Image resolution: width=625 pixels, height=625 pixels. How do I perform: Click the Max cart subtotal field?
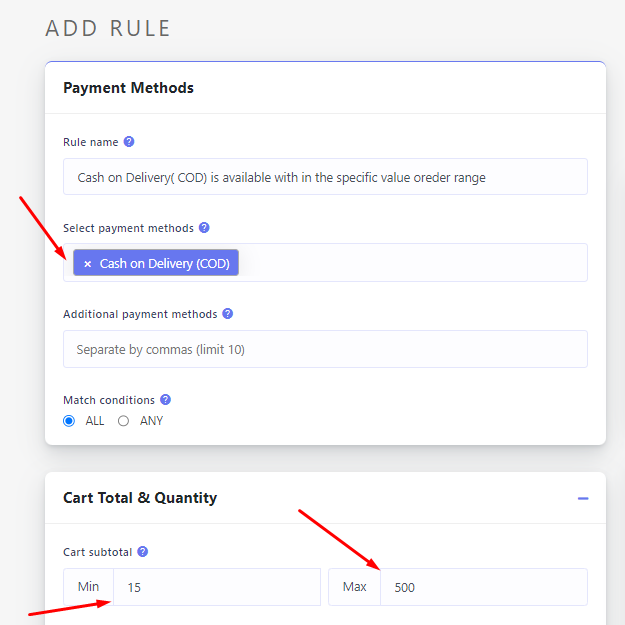483,587
